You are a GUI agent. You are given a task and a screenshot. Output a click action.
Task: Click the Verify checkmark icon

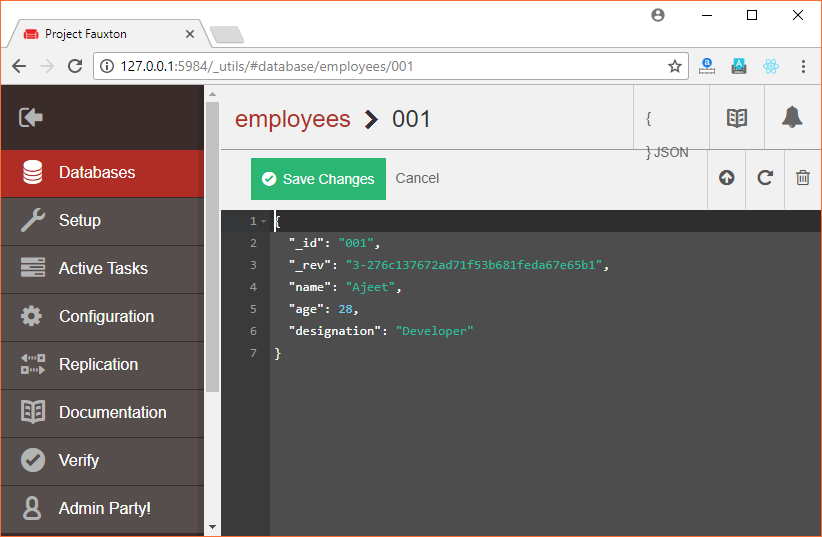point(33,460)
